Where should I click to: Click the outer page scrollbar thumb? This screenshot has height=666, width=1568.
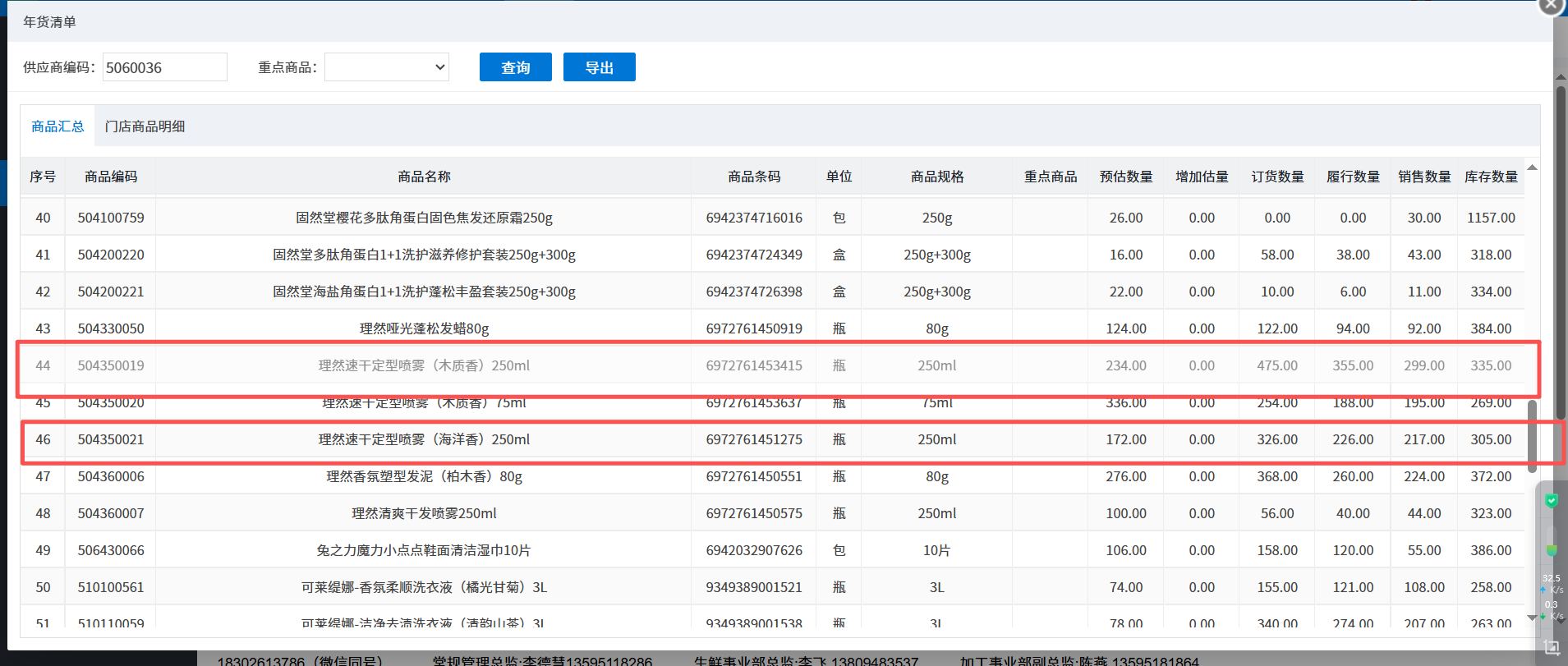click(x=1561, y=246)
